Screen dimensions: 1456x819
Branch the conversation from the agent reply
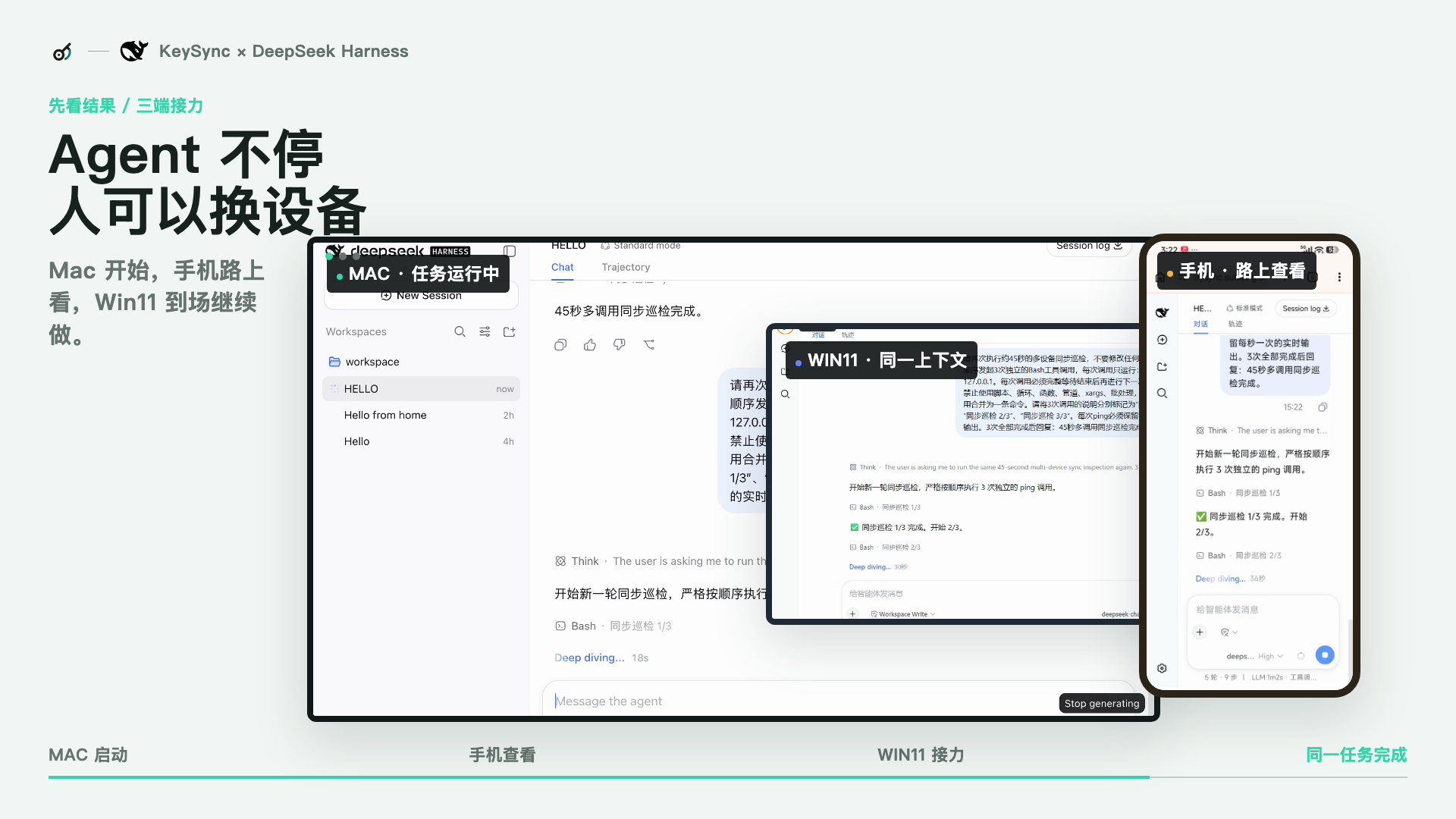(649, 345)
